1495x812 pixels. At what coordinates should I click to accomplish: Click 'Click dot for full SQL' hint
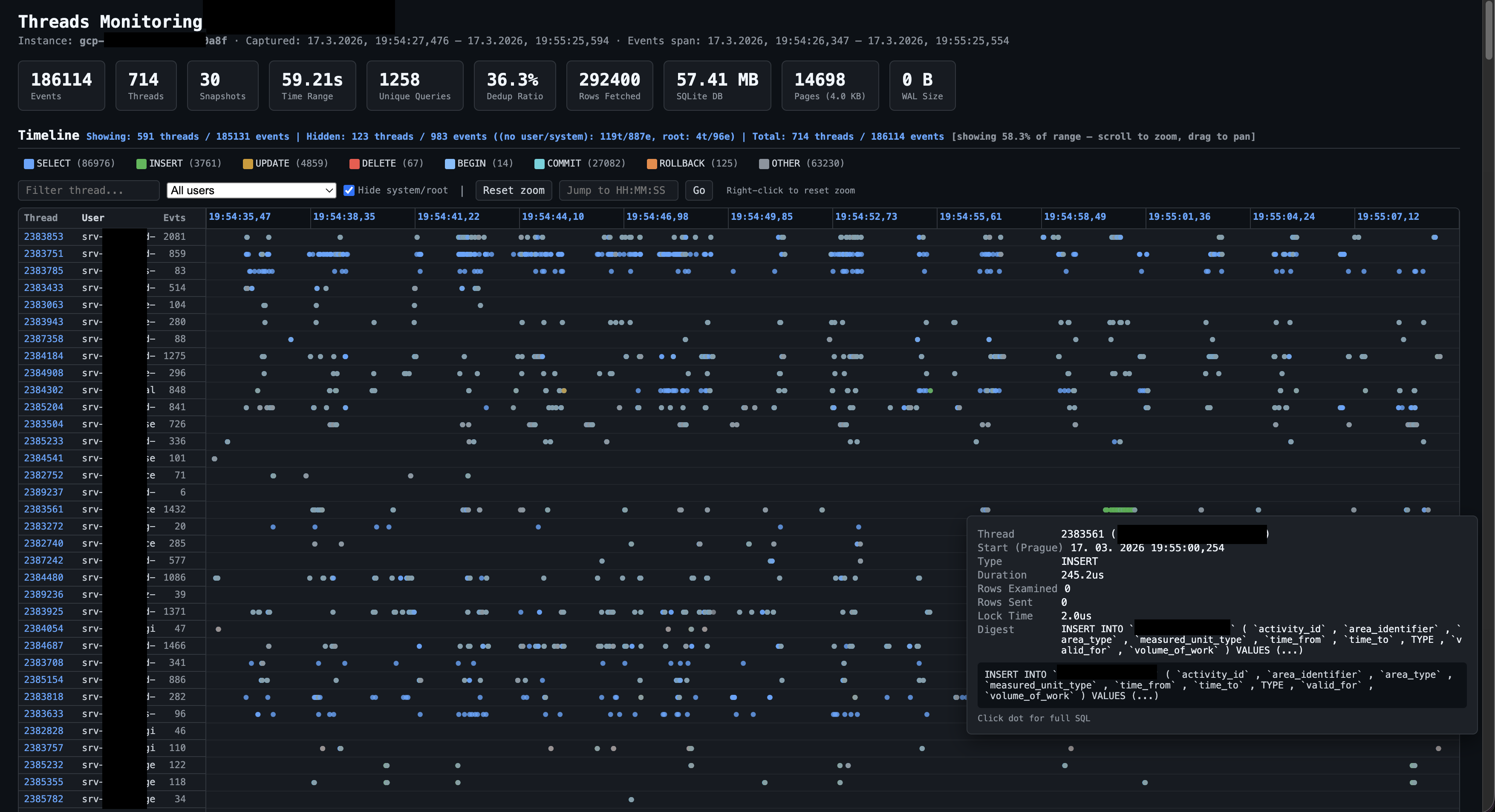tap(1033, 718)
